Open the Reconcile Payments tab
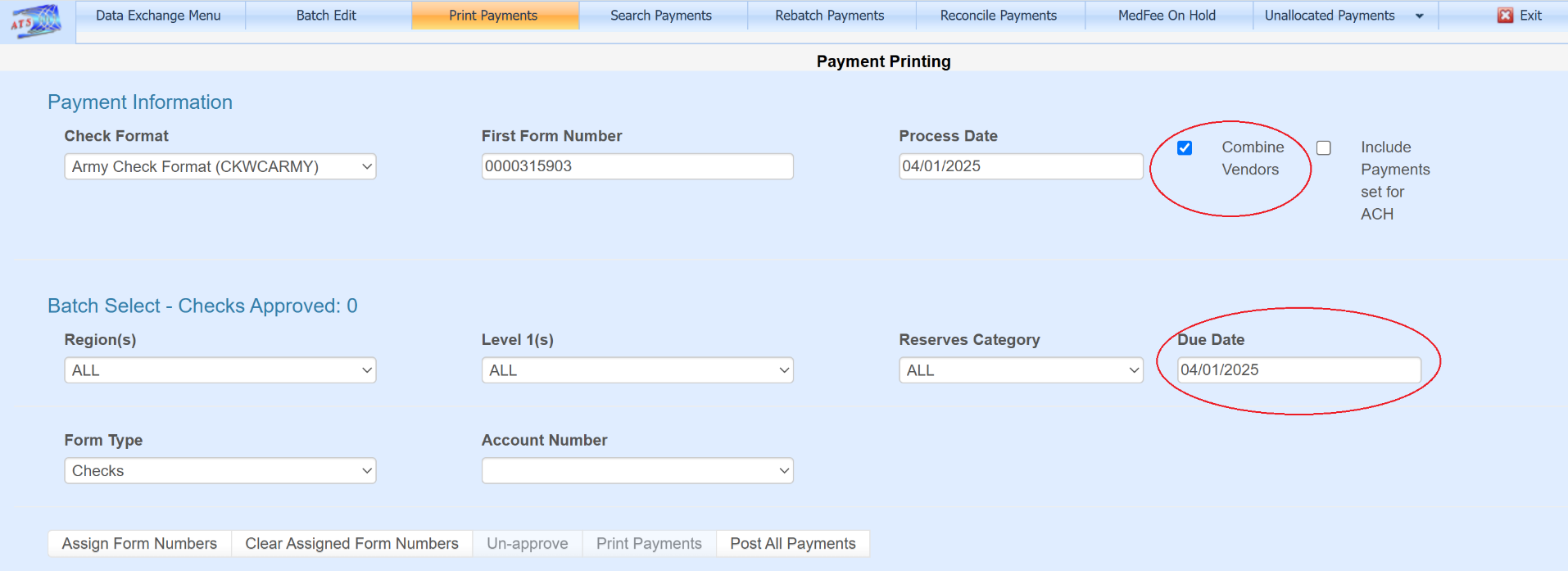This screenshot has height=571, width=1568. point(998,16)
